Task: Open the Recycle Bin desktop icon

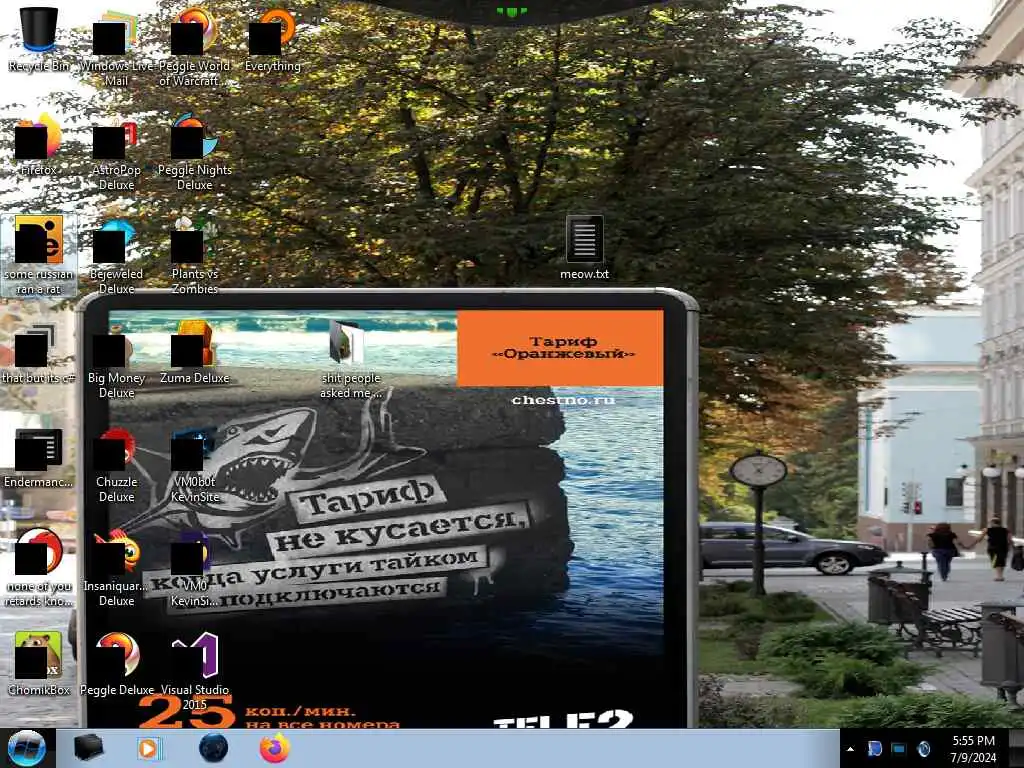Action: 39,40
